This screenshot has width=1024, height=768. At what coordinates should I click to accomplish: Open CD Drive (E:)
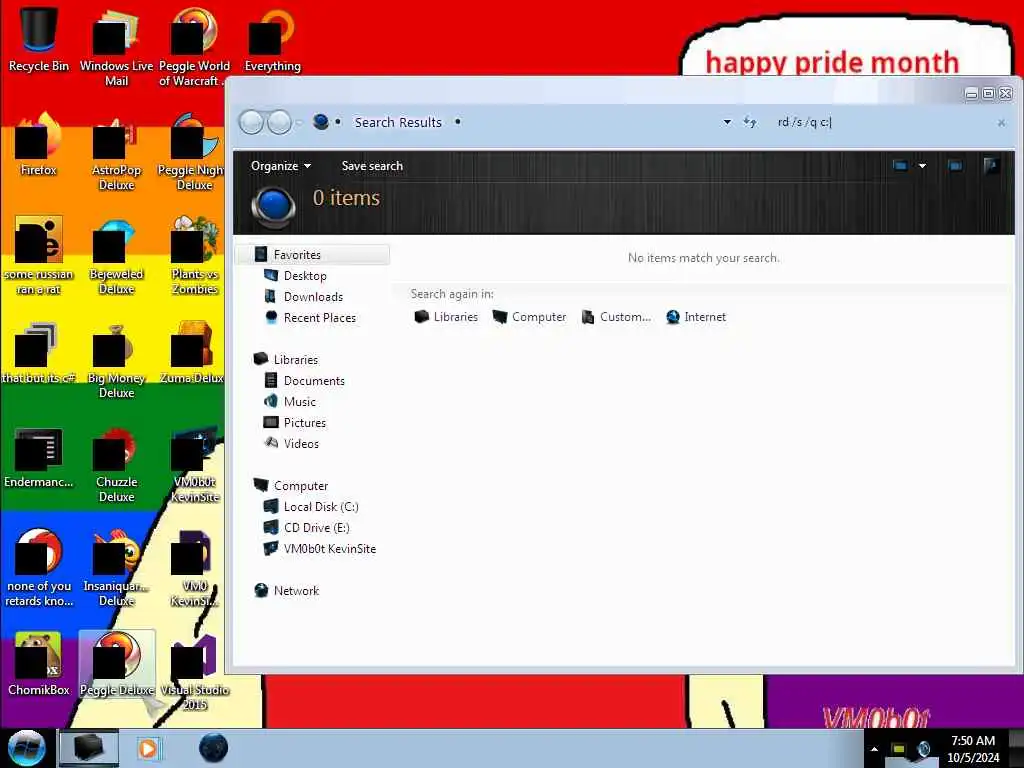316,528
